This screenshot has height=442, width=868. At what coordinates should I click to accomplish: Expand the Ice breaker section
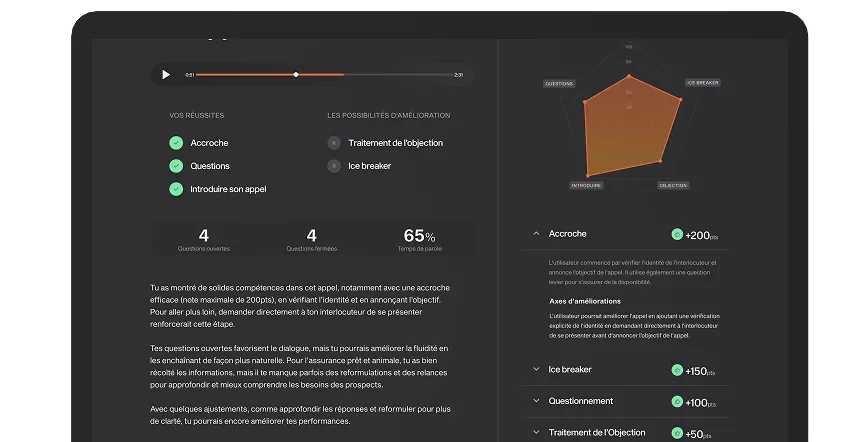tap(536, 370)
